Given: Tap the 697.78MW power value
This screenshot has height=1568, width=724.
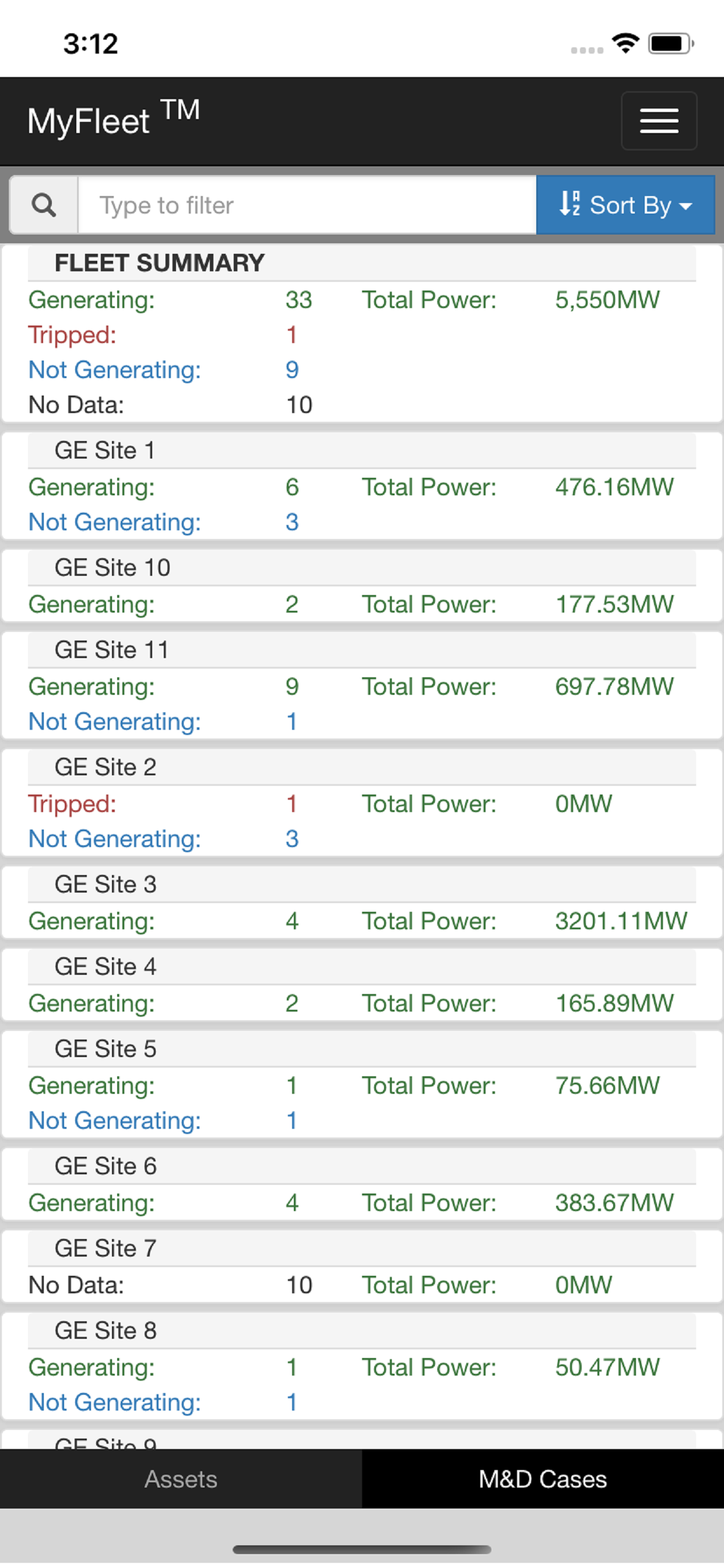Looking at the screenshot, I should click(614, 686).
